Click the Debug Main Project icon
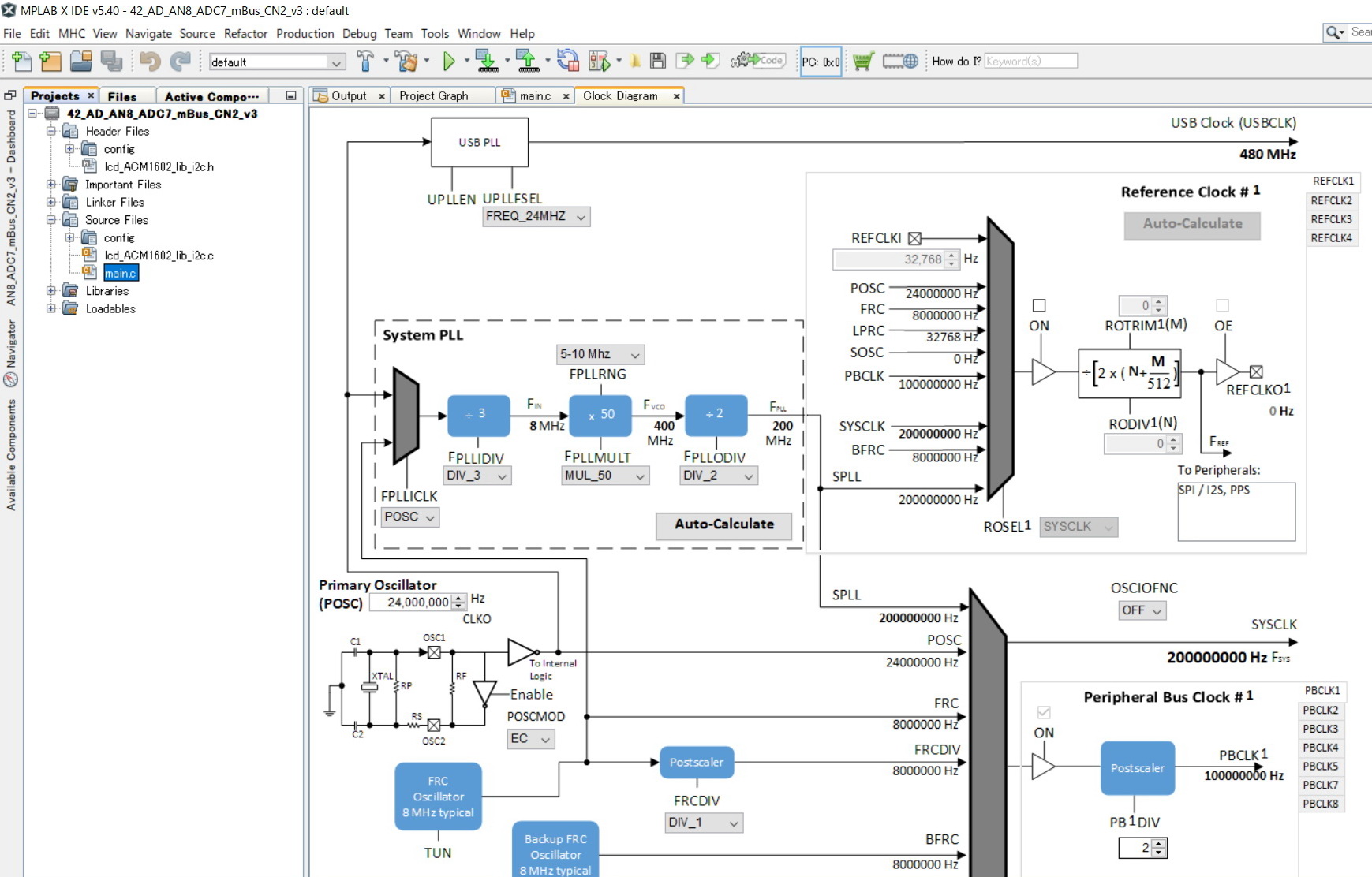Image resolution: width=1372 pixels, height=877 pixels. tap(600, 62)
